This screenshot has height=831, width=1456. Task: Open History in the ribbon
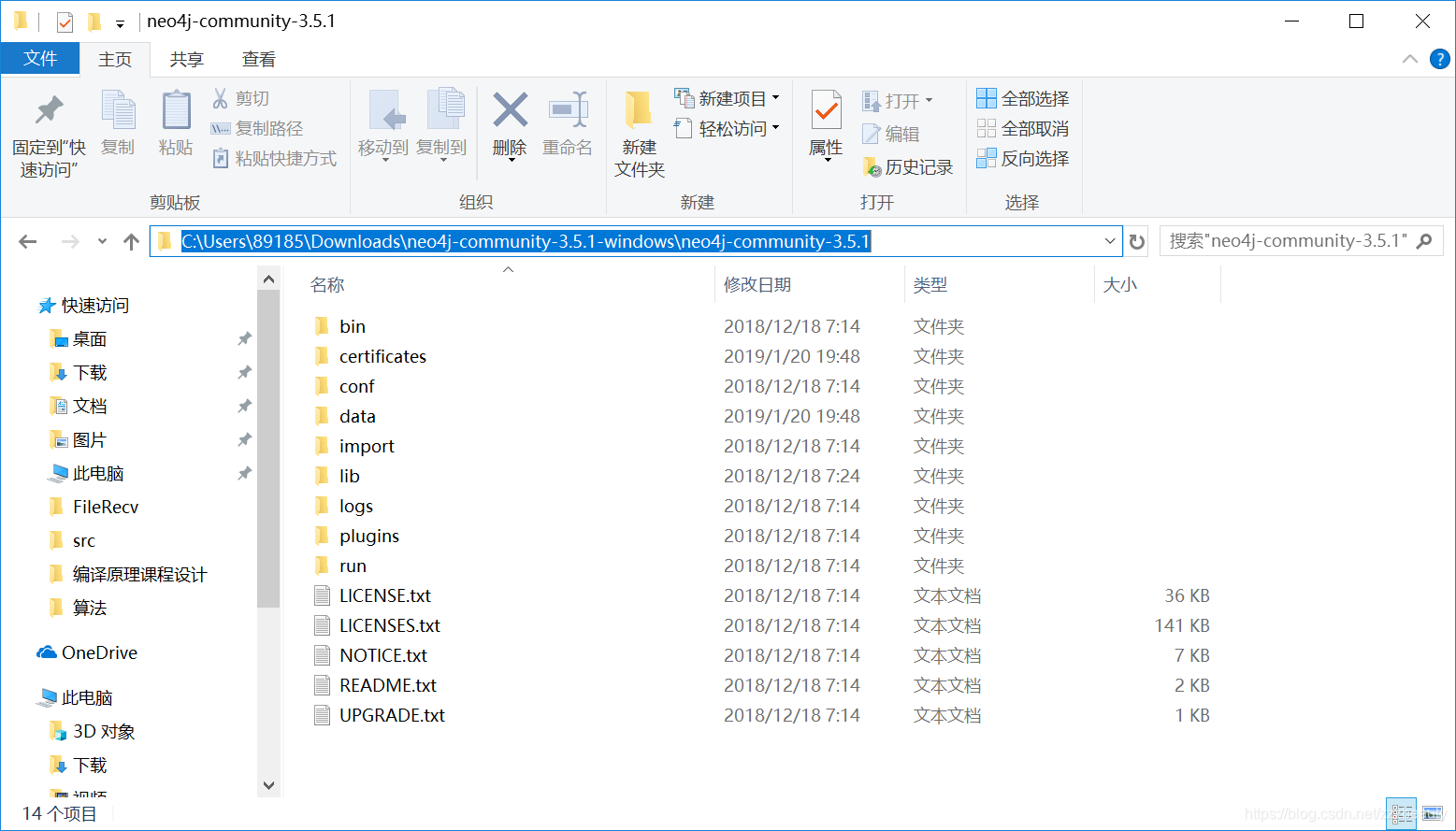click(x=907, y=167)
